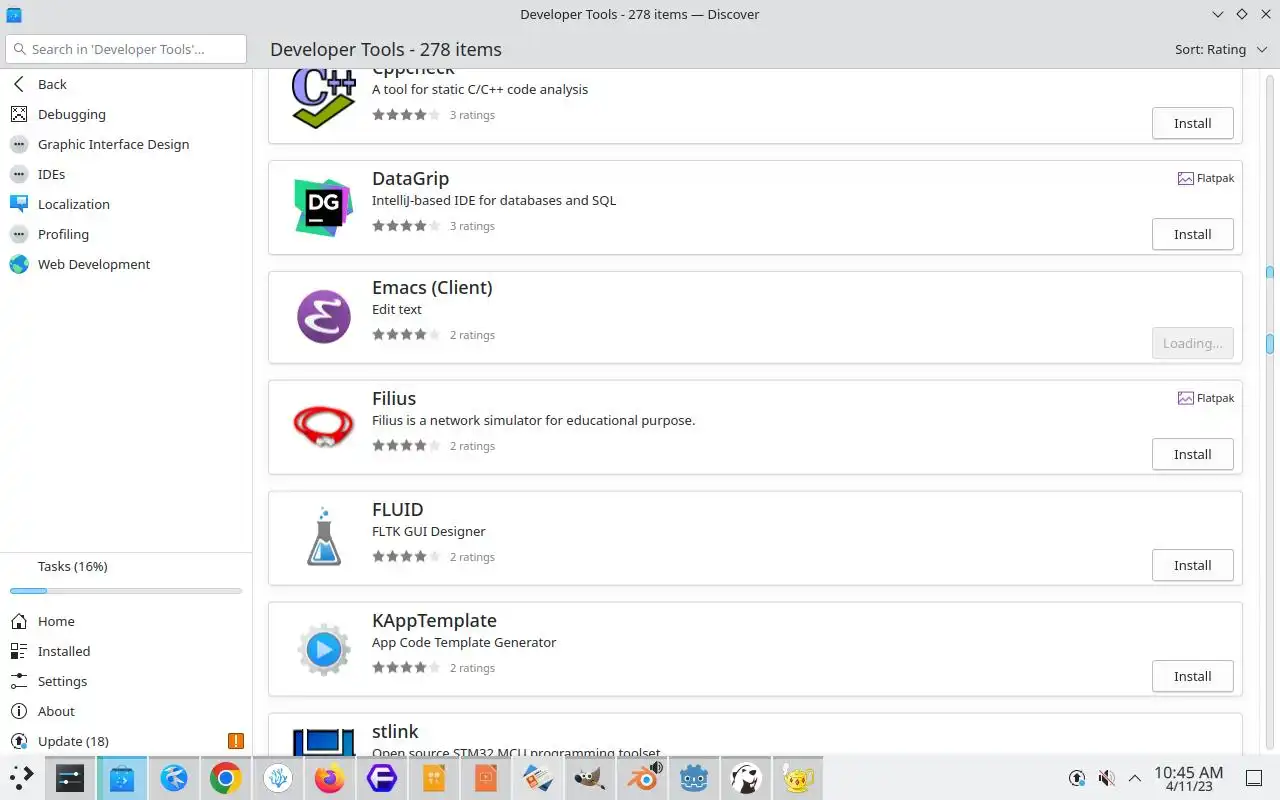
Task: Install Filius
Action: pos(1192,454)
